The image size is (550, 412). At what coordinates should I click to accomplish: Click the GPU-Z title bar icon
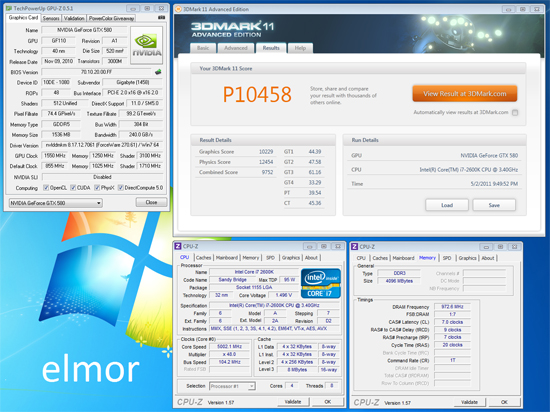[x=9, y=8]
